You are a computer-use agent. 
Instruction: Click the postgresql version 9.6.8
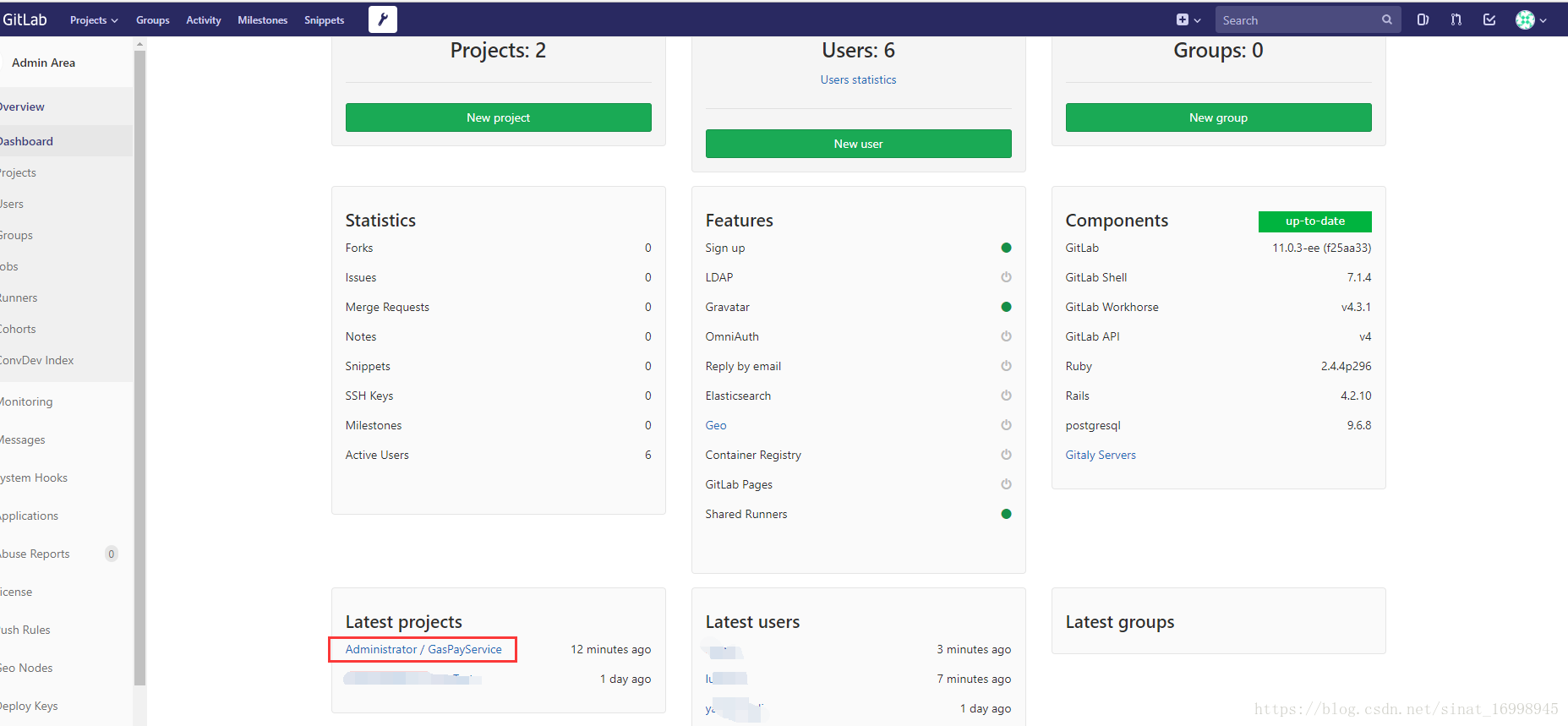(1359, 425)
